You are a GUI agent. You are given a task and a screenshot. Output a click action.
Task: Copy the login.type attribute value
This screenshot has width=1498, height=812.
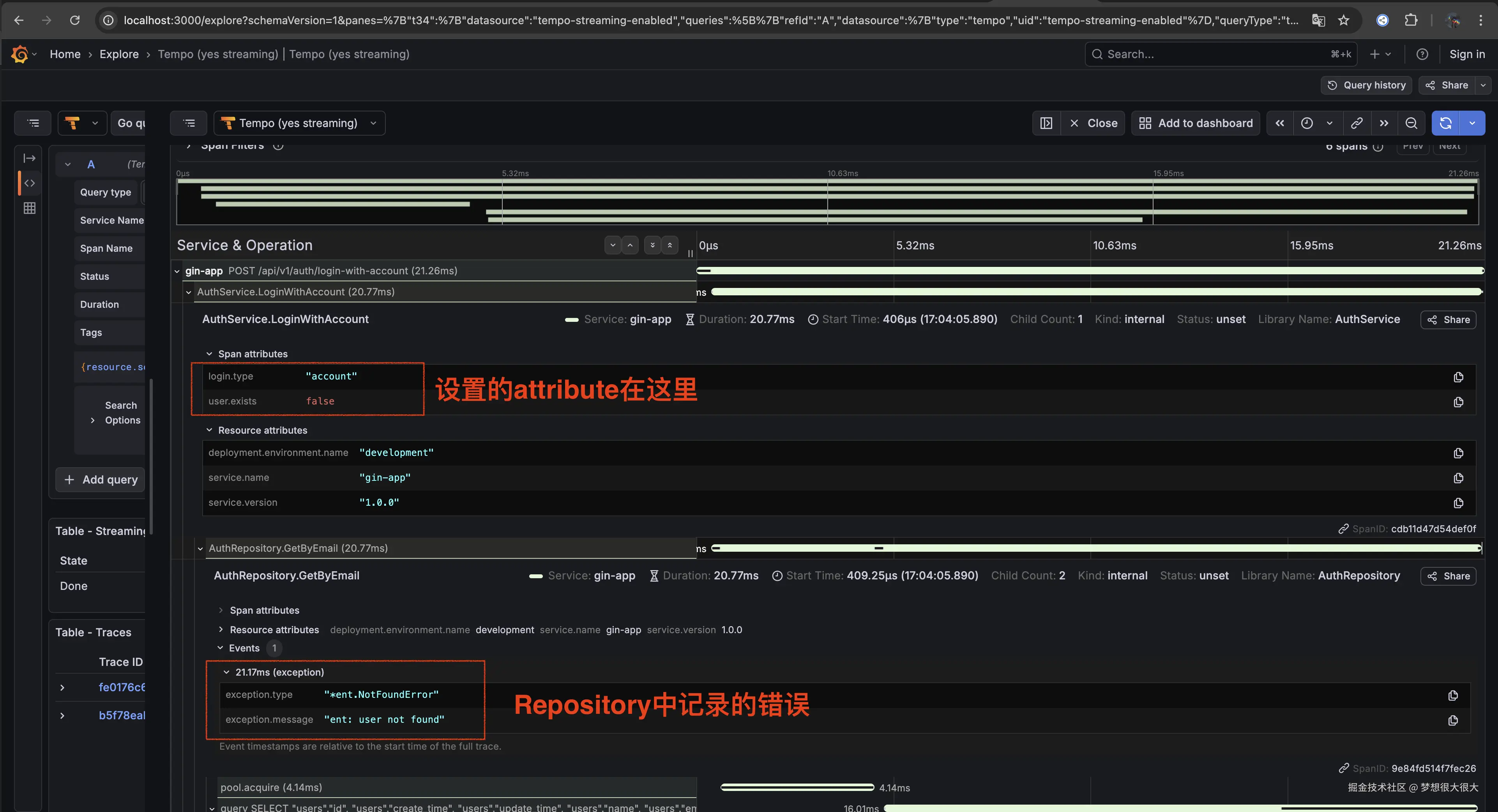1458,377
